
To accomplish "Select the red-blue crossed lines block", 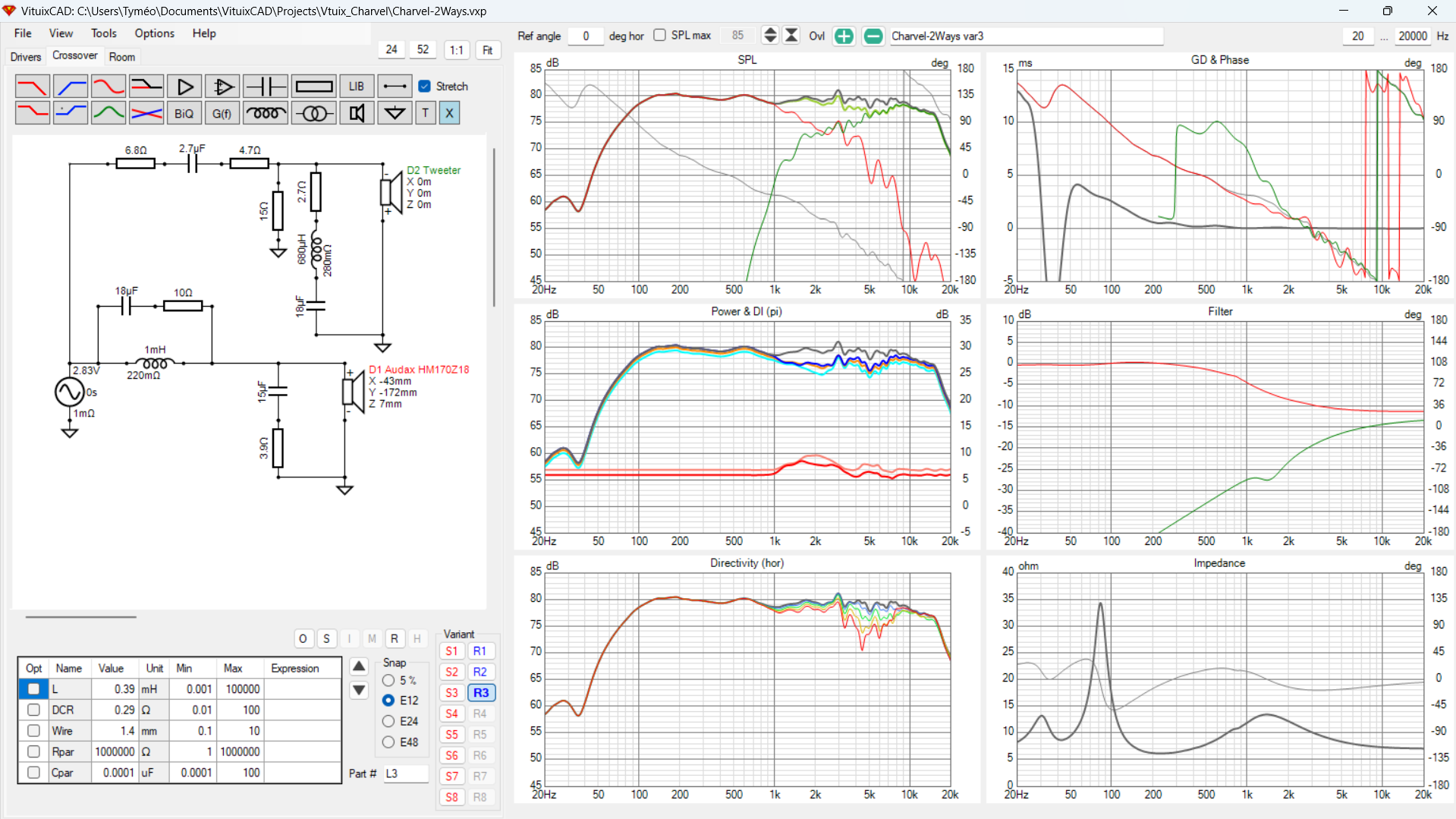I will tap(146, 113).
